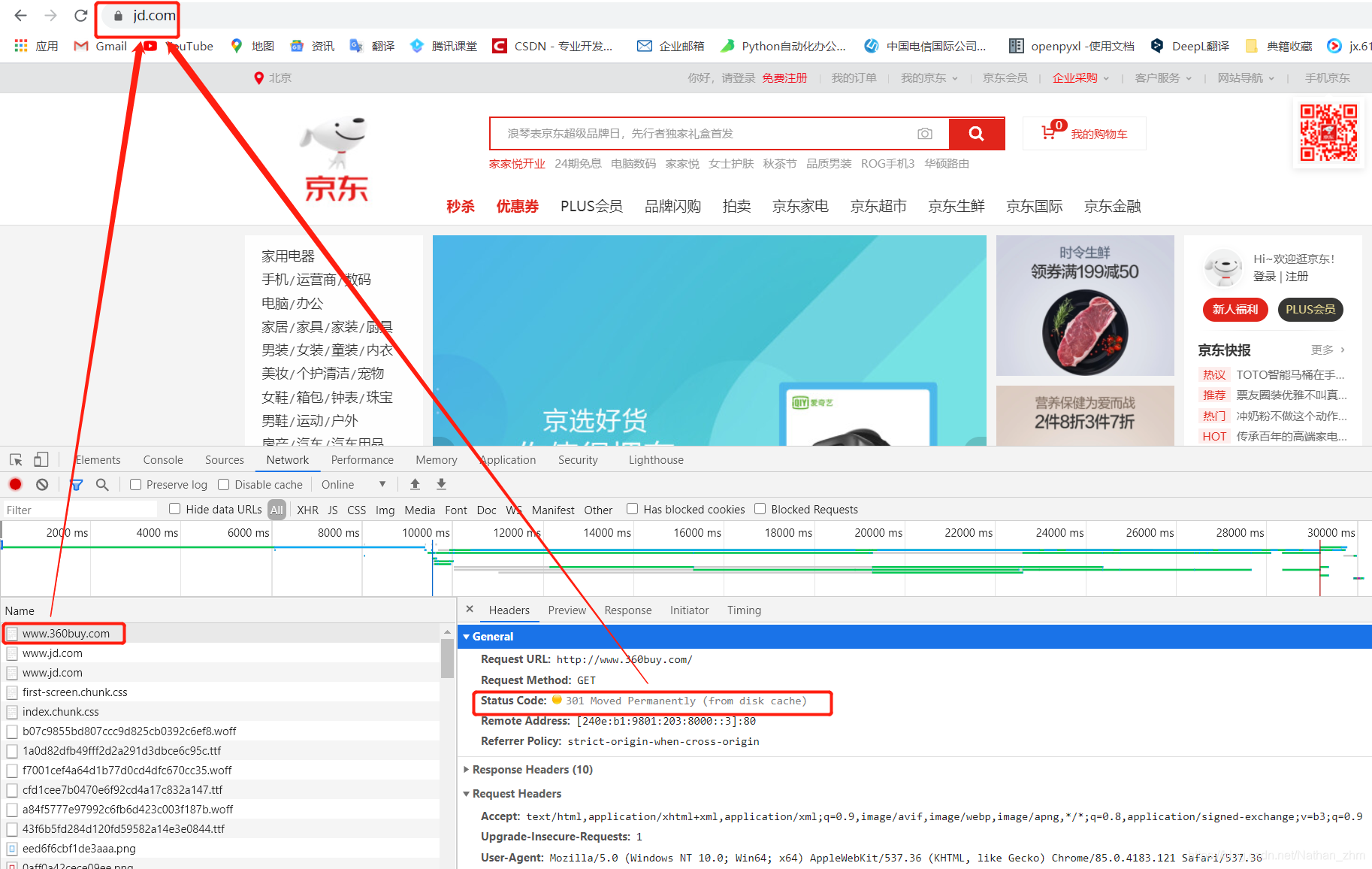This screenshot has height=869, width=1372.
Task: Select the www.360buy.com request
Action: [x=221, y=634]
